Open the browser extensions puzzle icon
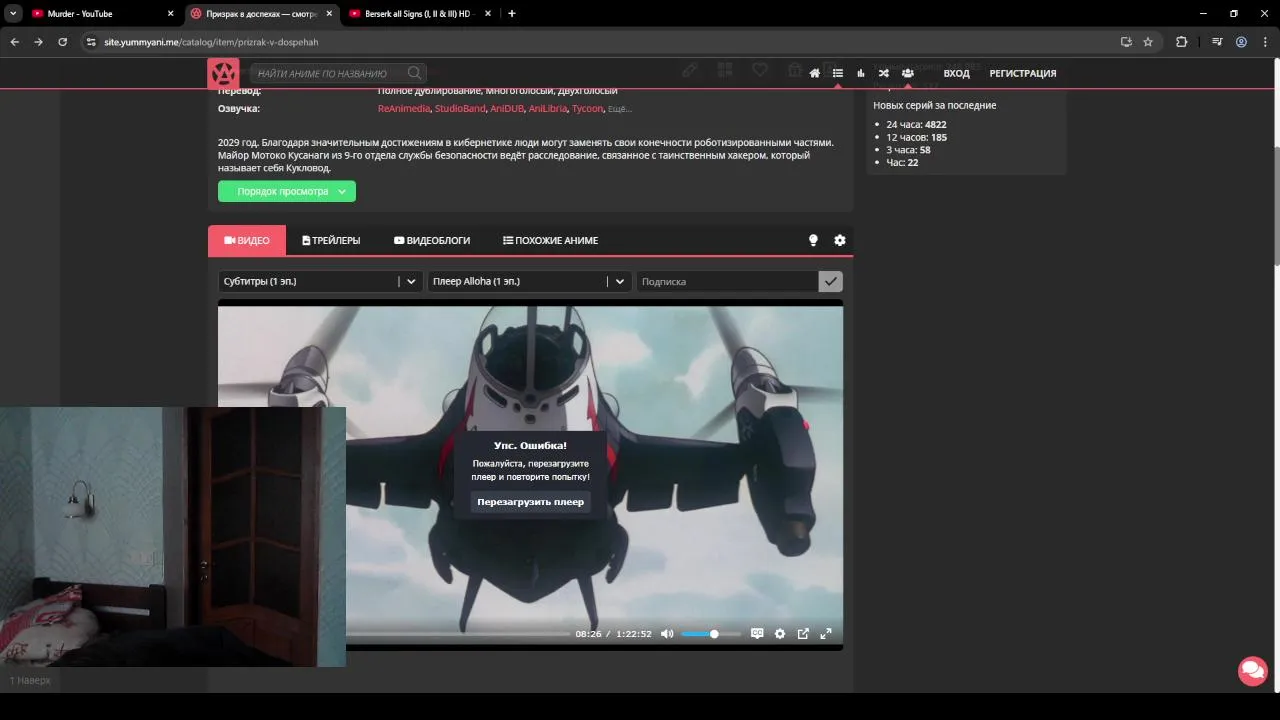Image resolution: width=1280 pixels, height=720 pixels. (1182, 42)
